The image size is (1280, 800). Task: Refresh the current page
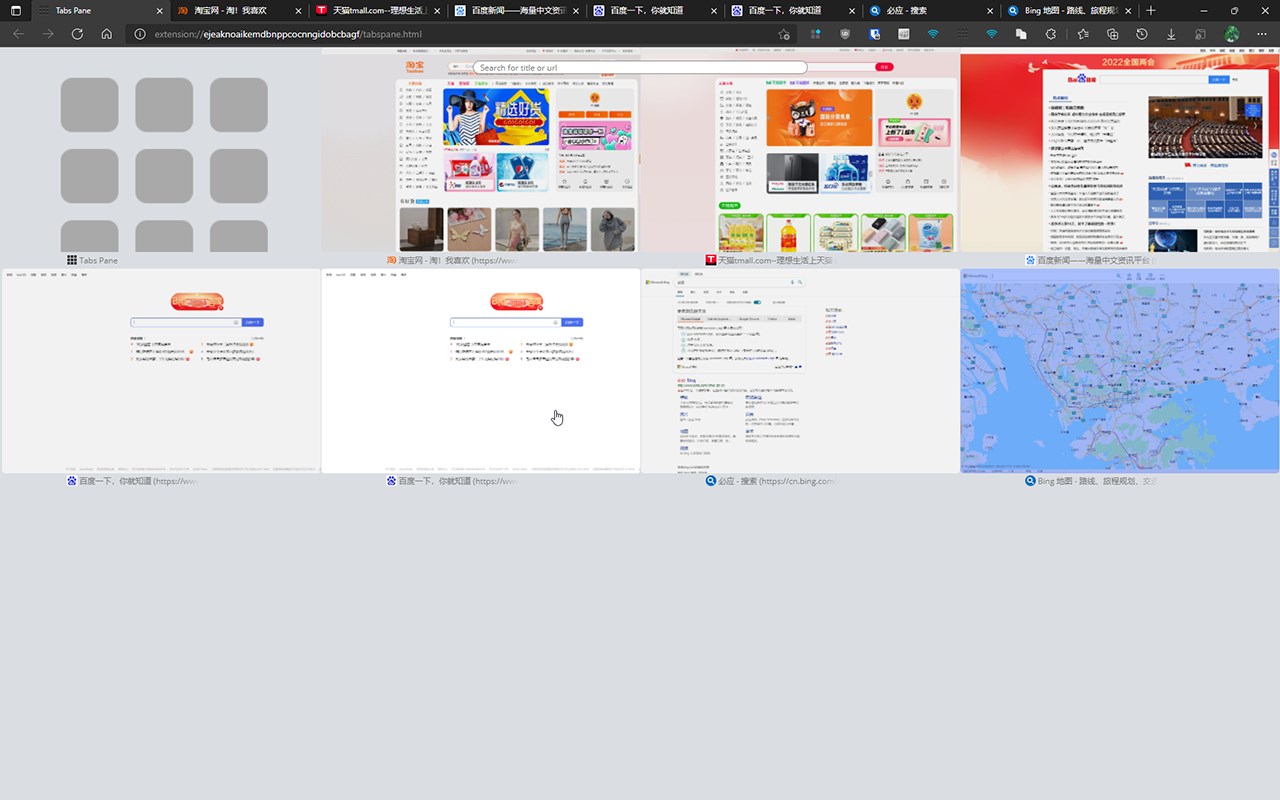coord(77,34)
